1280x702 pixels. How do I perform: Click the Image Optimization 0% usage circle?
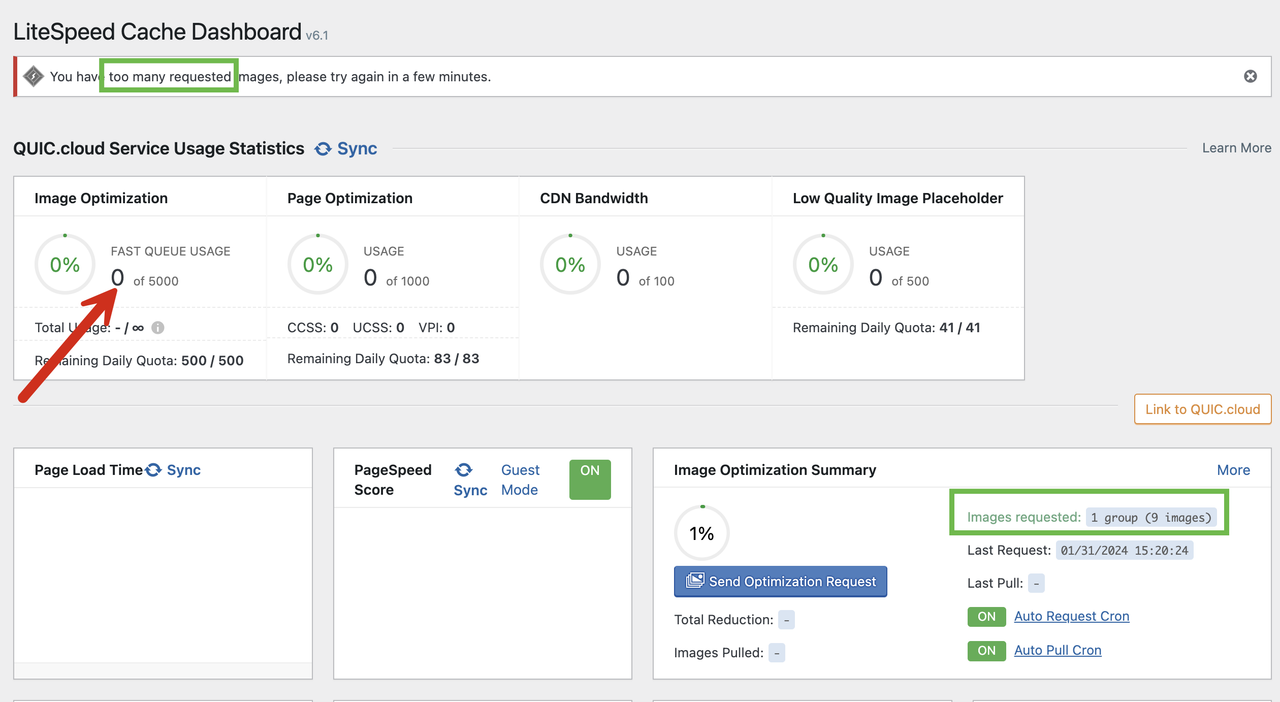(x=65, y=265)
